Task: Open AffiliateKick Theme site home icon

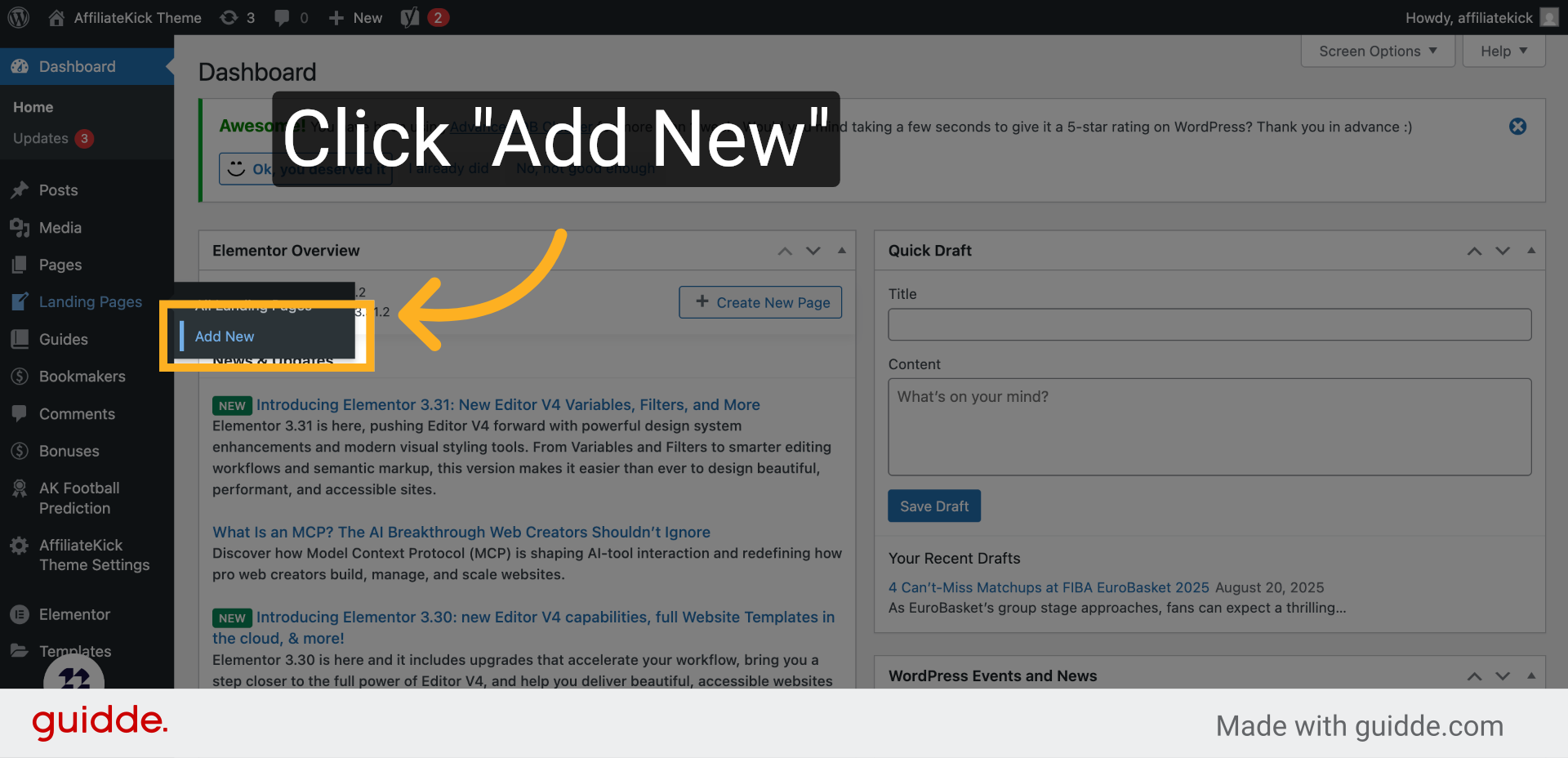Action: pos(56,17)
